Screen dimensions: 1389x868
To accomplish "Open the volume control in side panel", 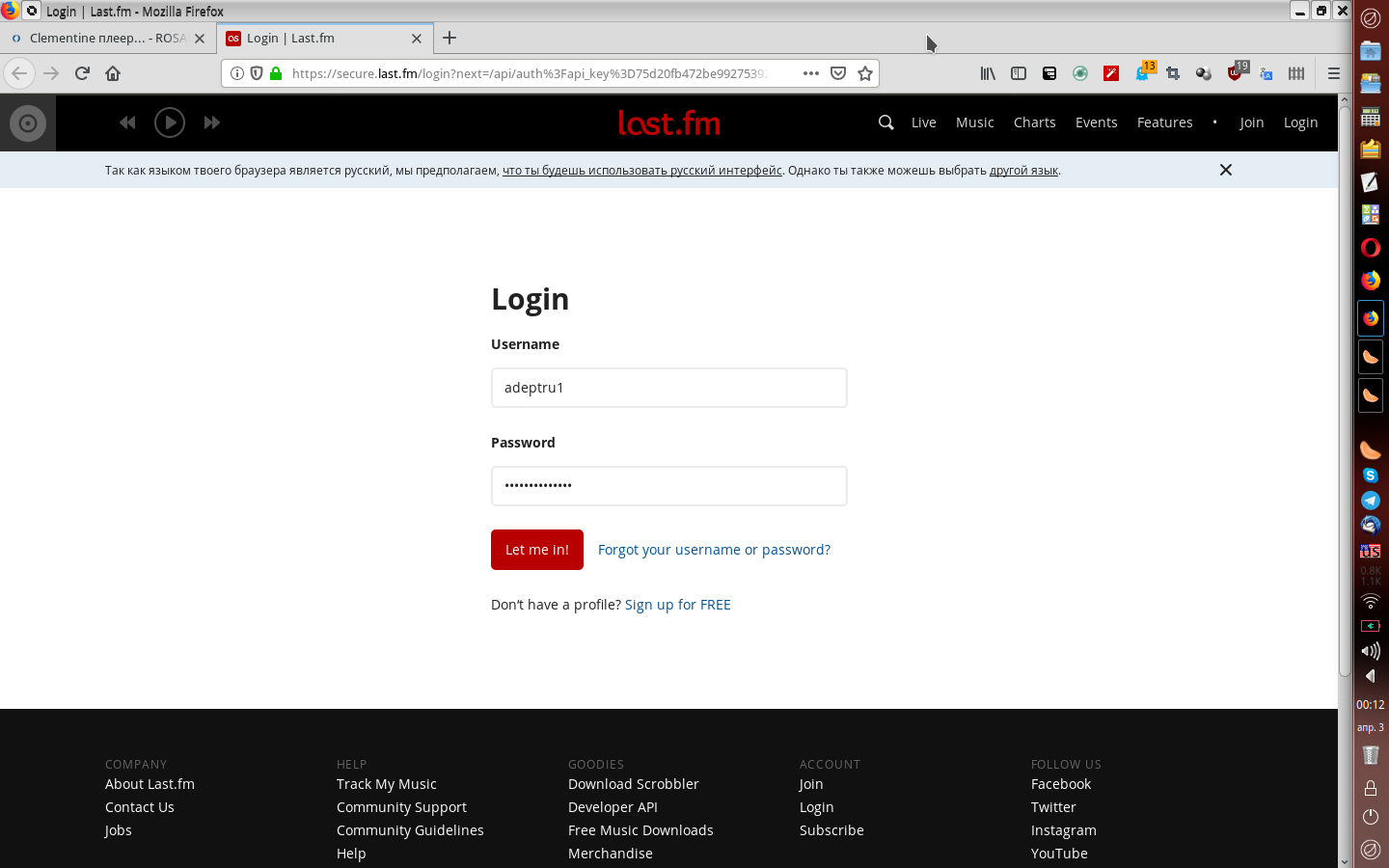I will pos(1371,651).
